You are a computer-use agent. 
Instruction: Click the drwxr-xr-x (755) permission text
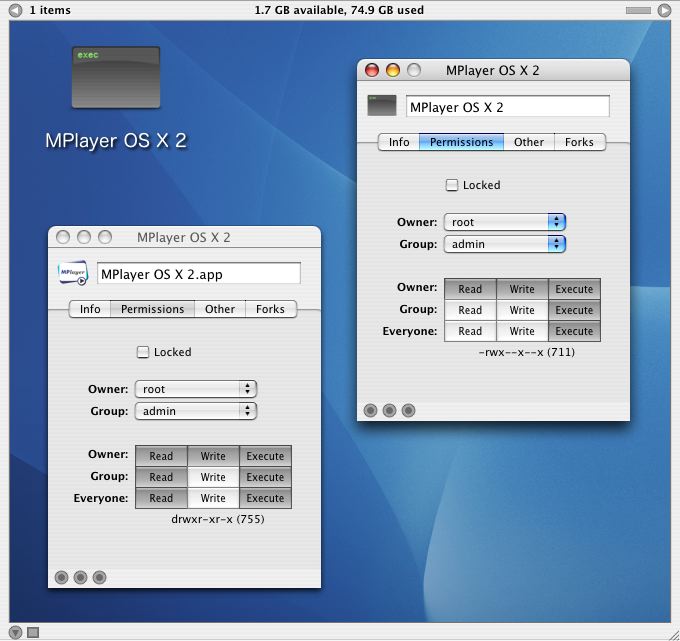pos(218,519)
